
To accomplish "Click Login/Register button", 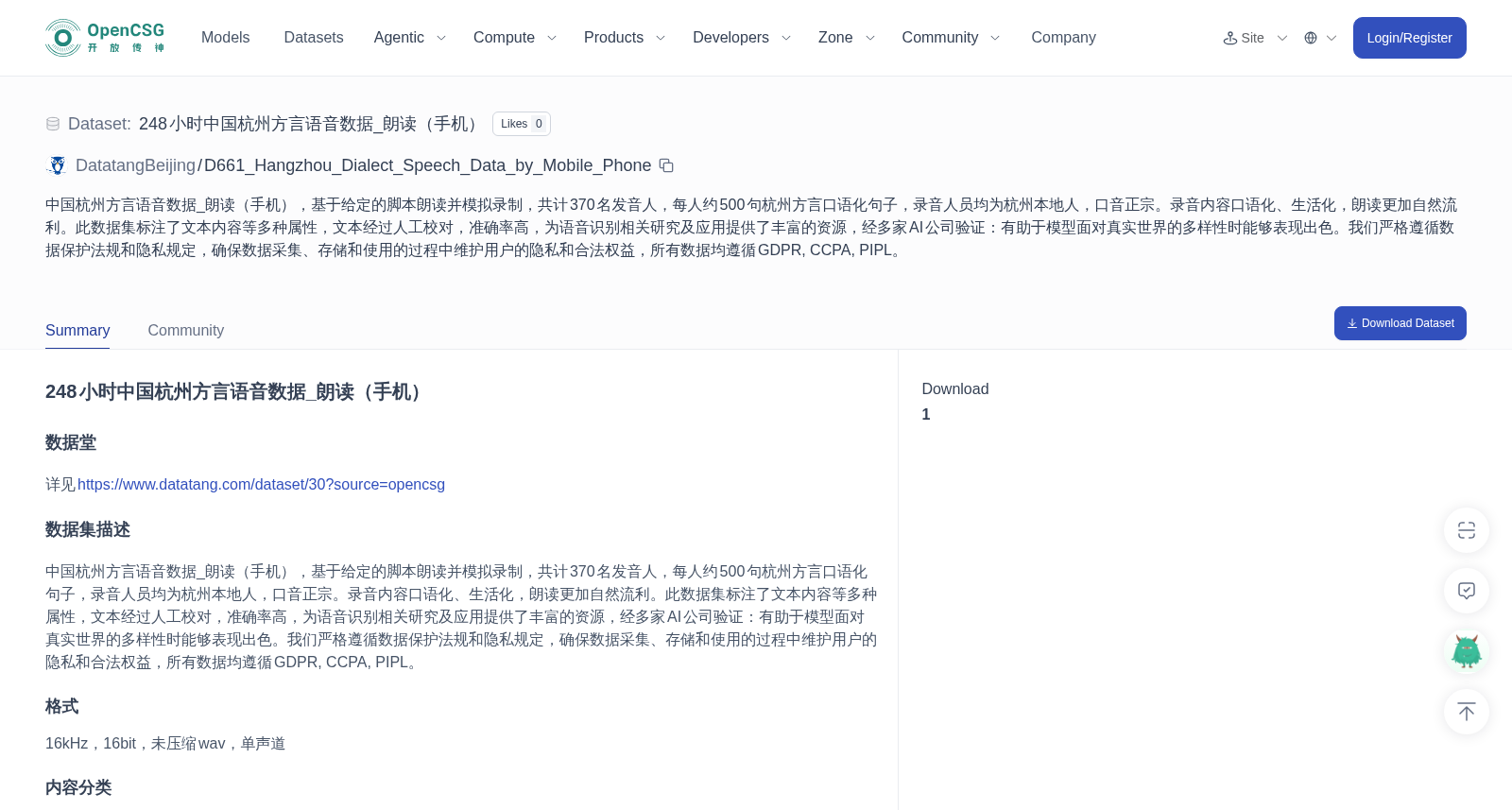I will [x=1409, y=38].
